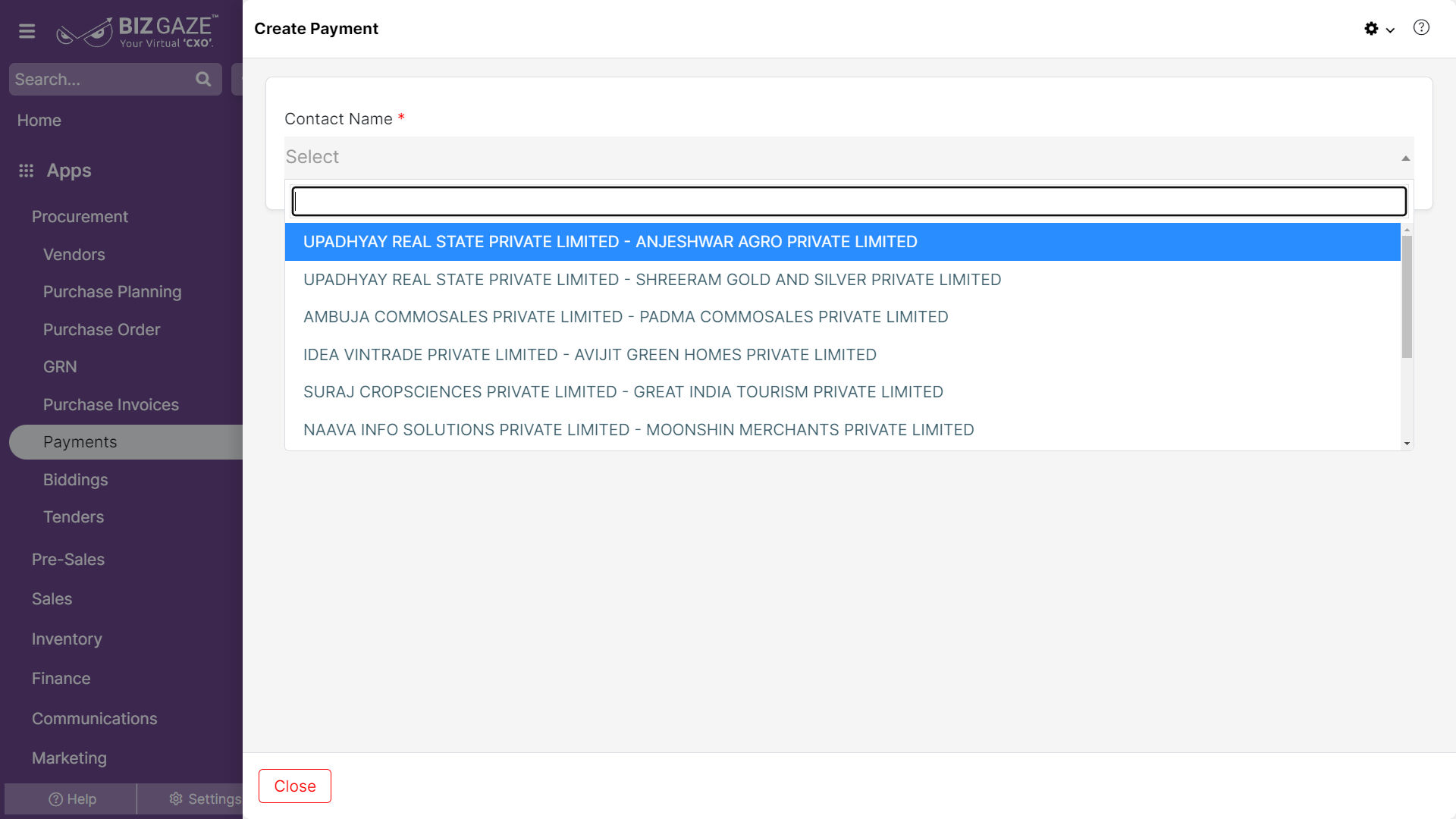Click the BizGaze logo
This screenshot has width=1456, height=819.
137,31
